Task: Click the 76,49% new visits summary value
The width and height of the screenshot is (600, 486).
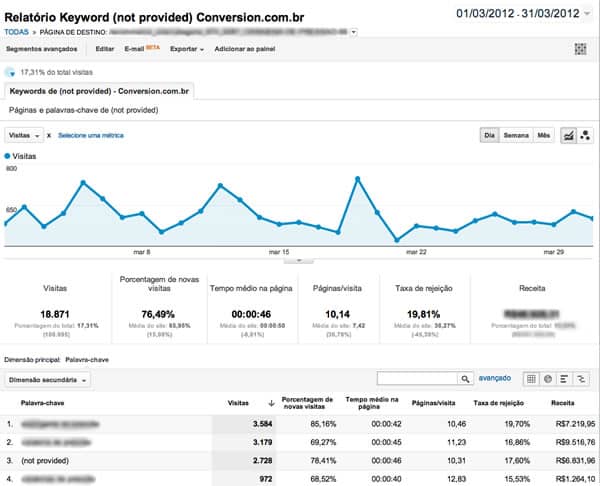Action: 158,315
